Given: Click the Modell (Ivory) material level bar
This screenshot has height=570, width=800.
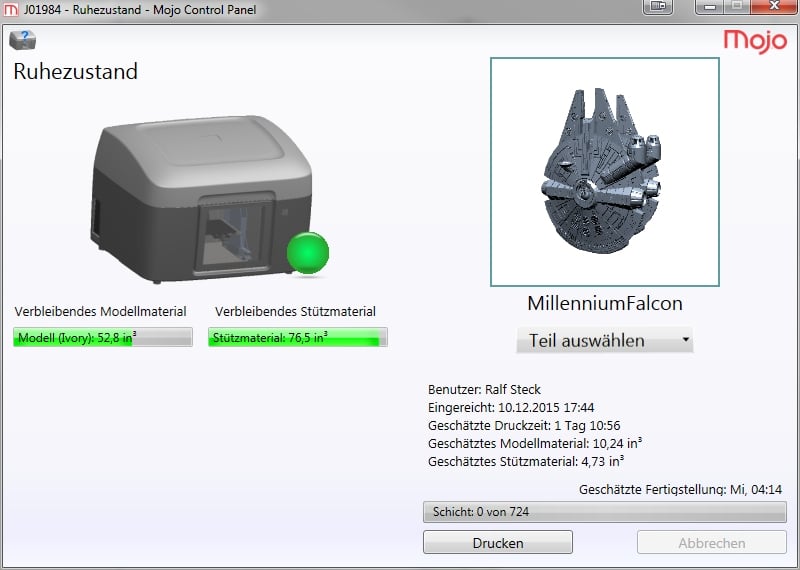Looking at the screenshot, I should 103,337.
